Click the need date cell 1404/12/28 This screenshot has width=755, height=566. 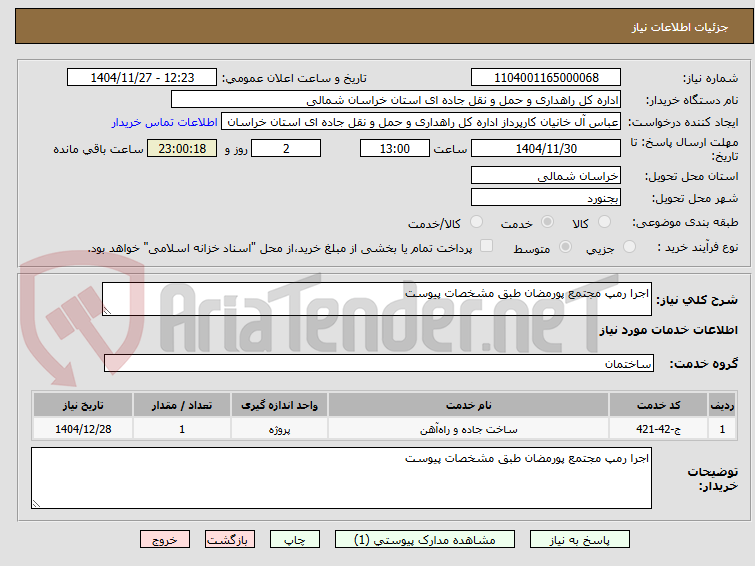pos(83,429)
